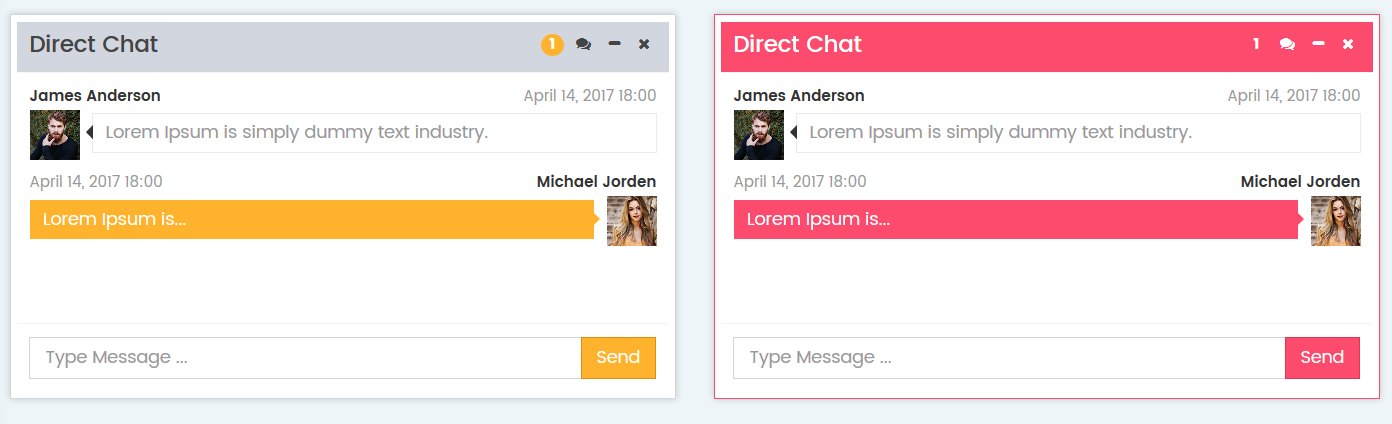This screenshot has height=424, width=1392.
Task: Click the unread count in pink chat header
Action: pos(1256,44)
